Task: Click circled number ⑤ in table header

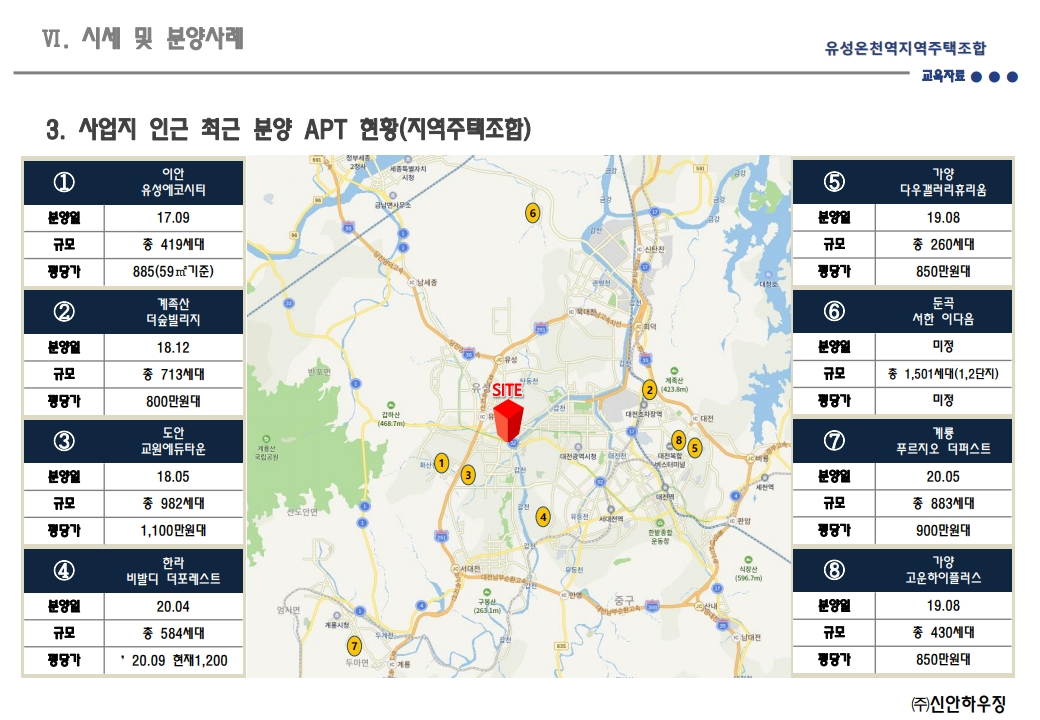Action: (834, 182)
